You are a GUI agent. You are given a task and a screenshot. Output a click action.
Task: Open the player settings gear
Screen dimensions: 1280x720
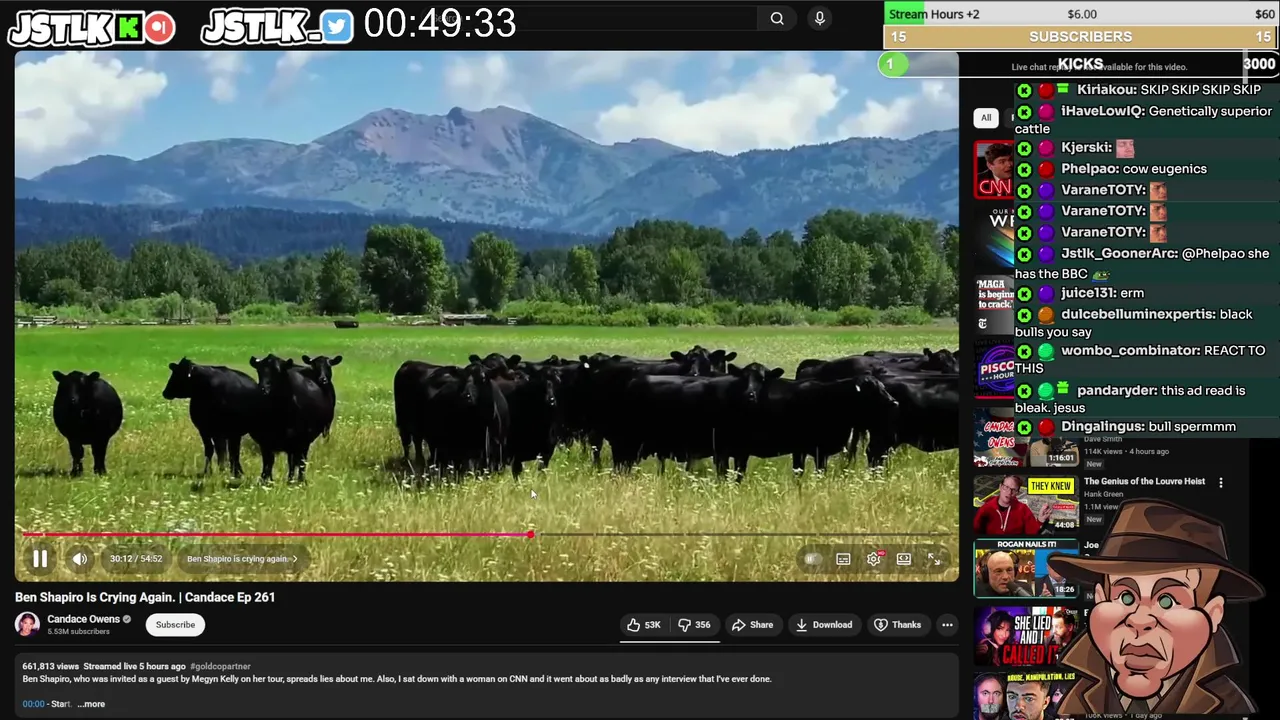click(x=874, y=559)
